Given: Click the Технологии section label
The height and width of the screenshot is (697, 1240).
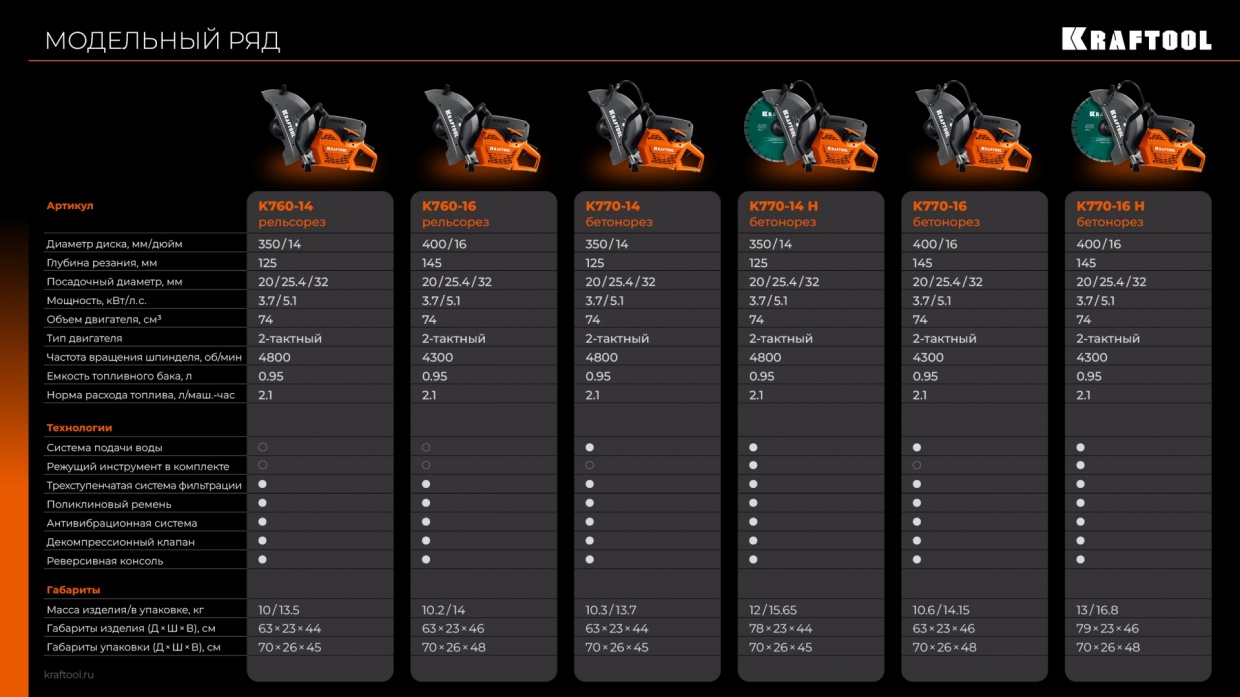Looking at the screenshot, I should 79,428.
